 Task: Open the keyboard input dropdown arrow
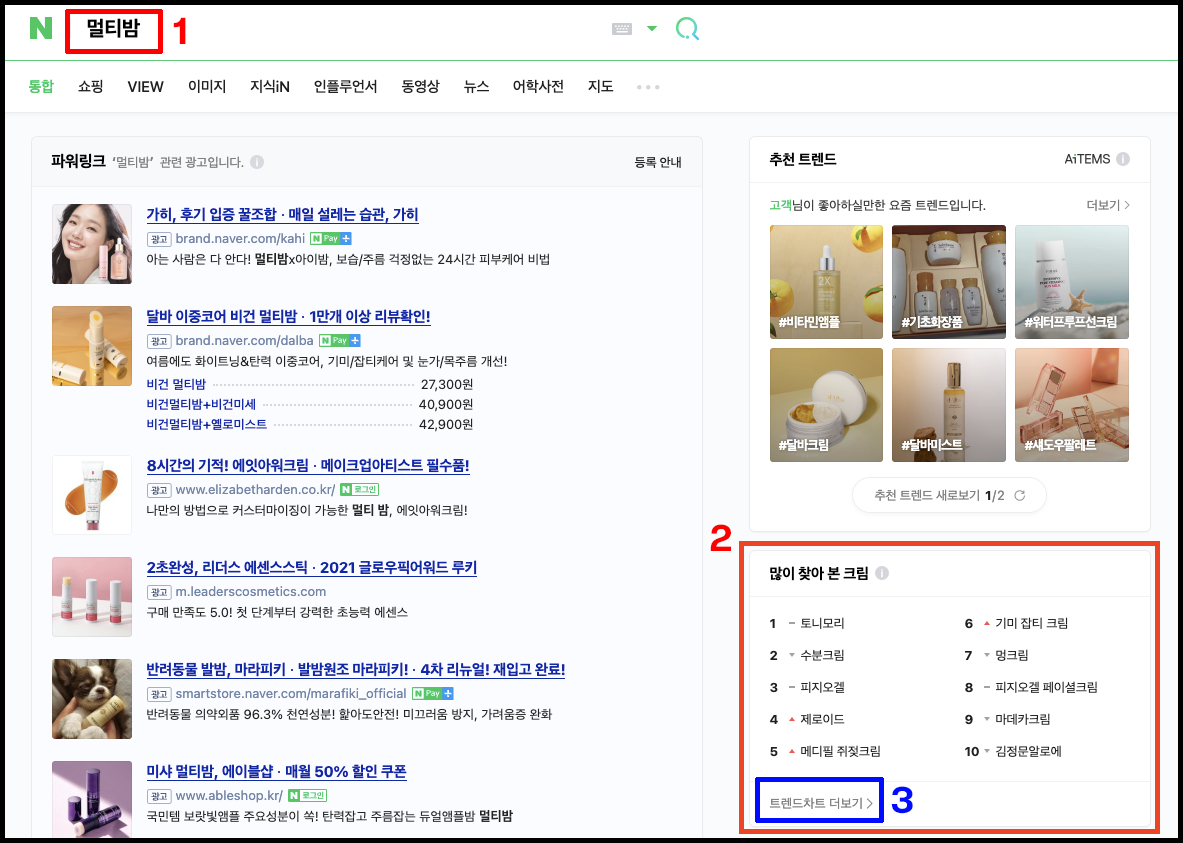tap(651, 28)
